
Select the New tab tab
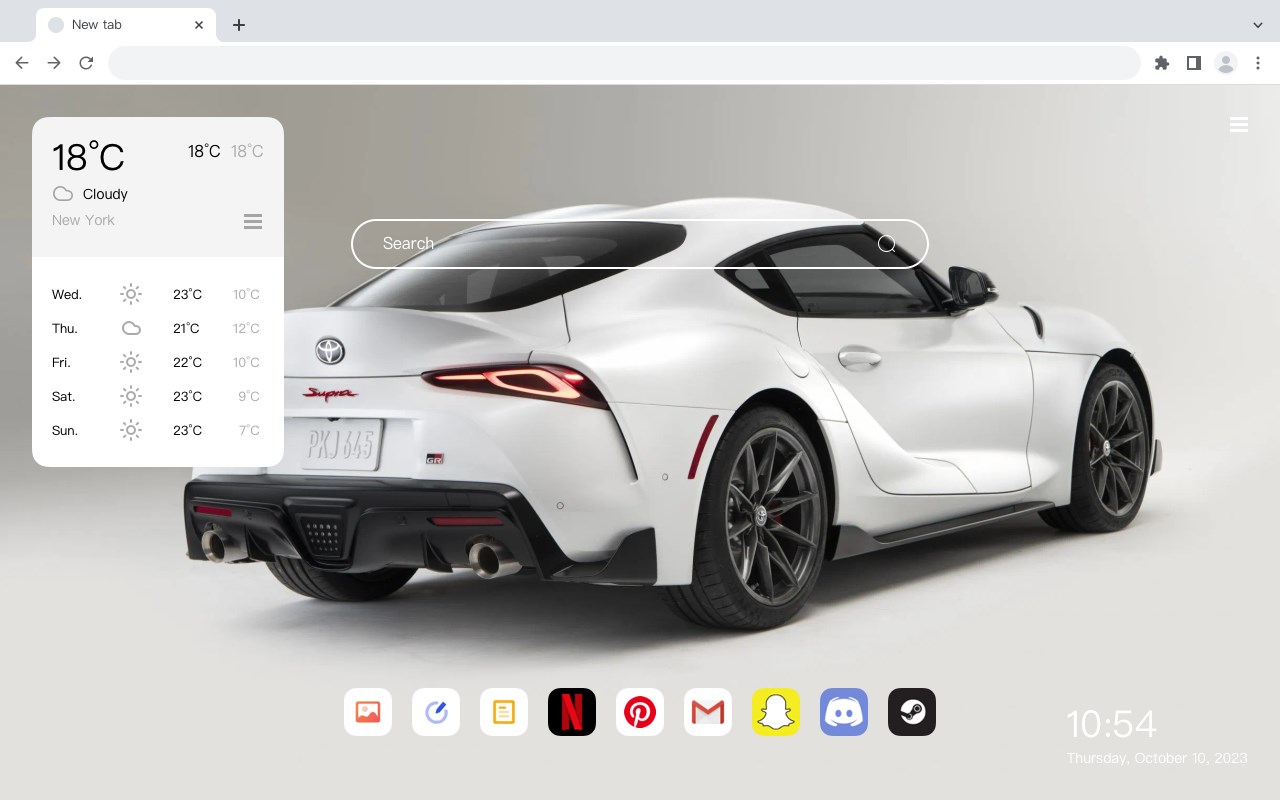(126, 25)
